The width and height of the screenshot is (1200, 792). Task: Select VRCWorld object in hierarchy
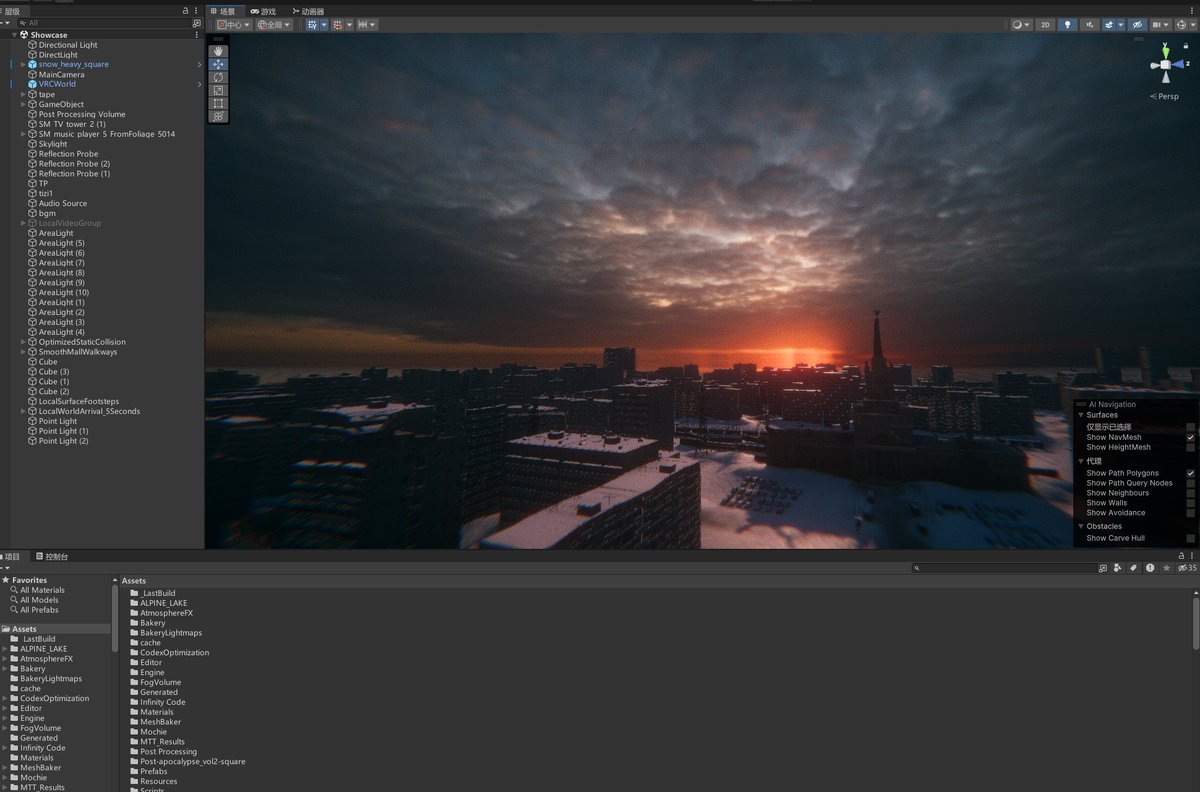coord(57,84)
